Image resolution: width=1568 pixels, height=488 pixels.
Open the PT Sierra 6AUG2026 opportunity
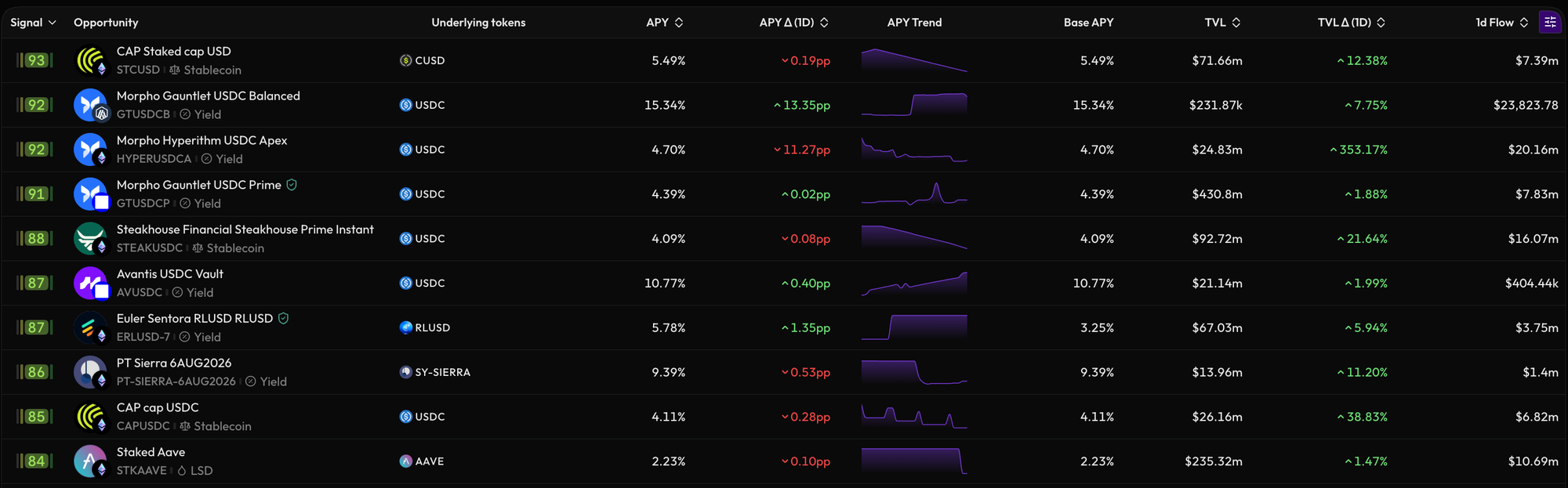pos(174,363)
